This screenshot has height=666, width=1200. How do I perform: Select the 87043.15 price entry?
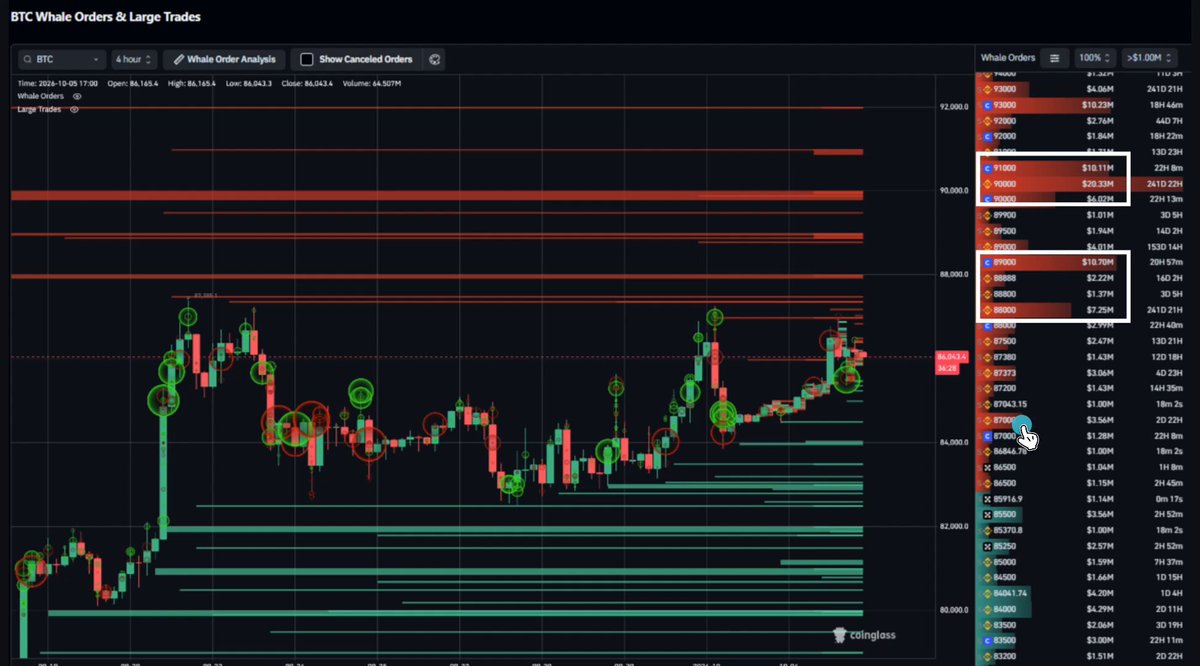point(1012,404)
